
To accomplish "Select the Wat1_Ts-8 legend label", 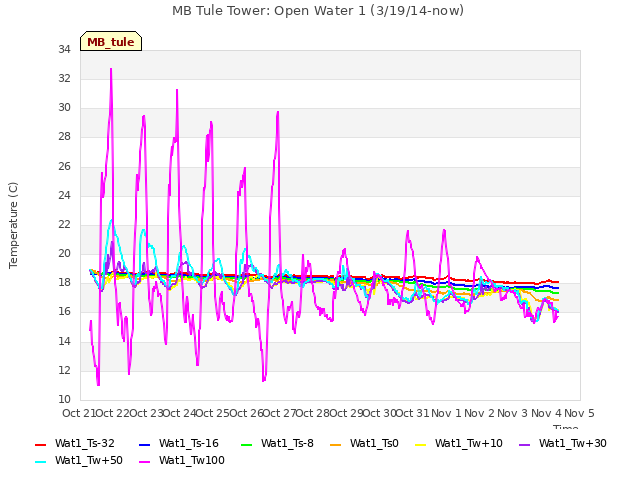I will [x=287, y=444].
